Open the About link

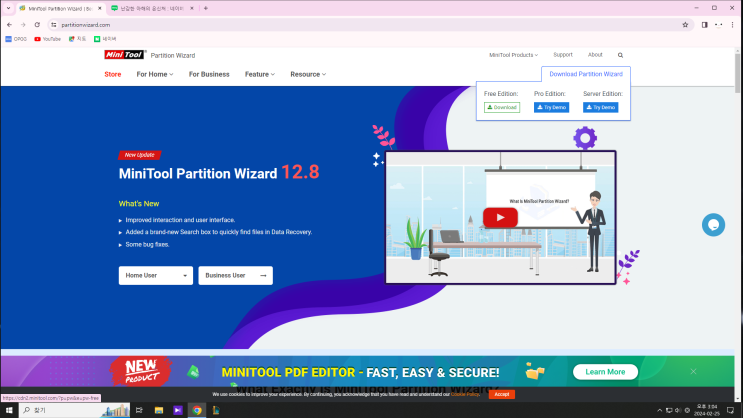coord(595,55)
